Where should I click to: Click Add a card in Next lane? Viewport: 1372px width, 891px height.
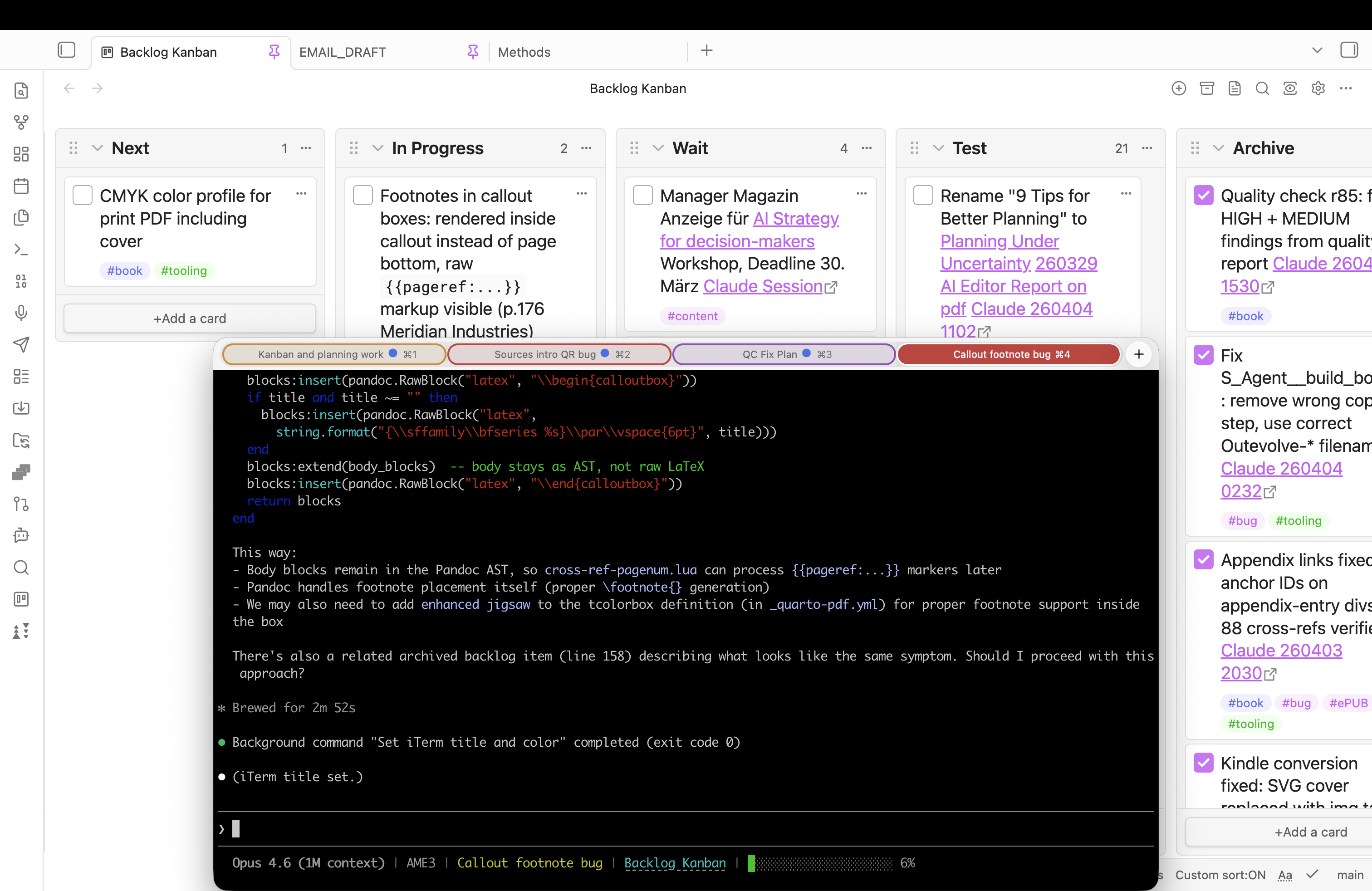(x=190, y=318)
